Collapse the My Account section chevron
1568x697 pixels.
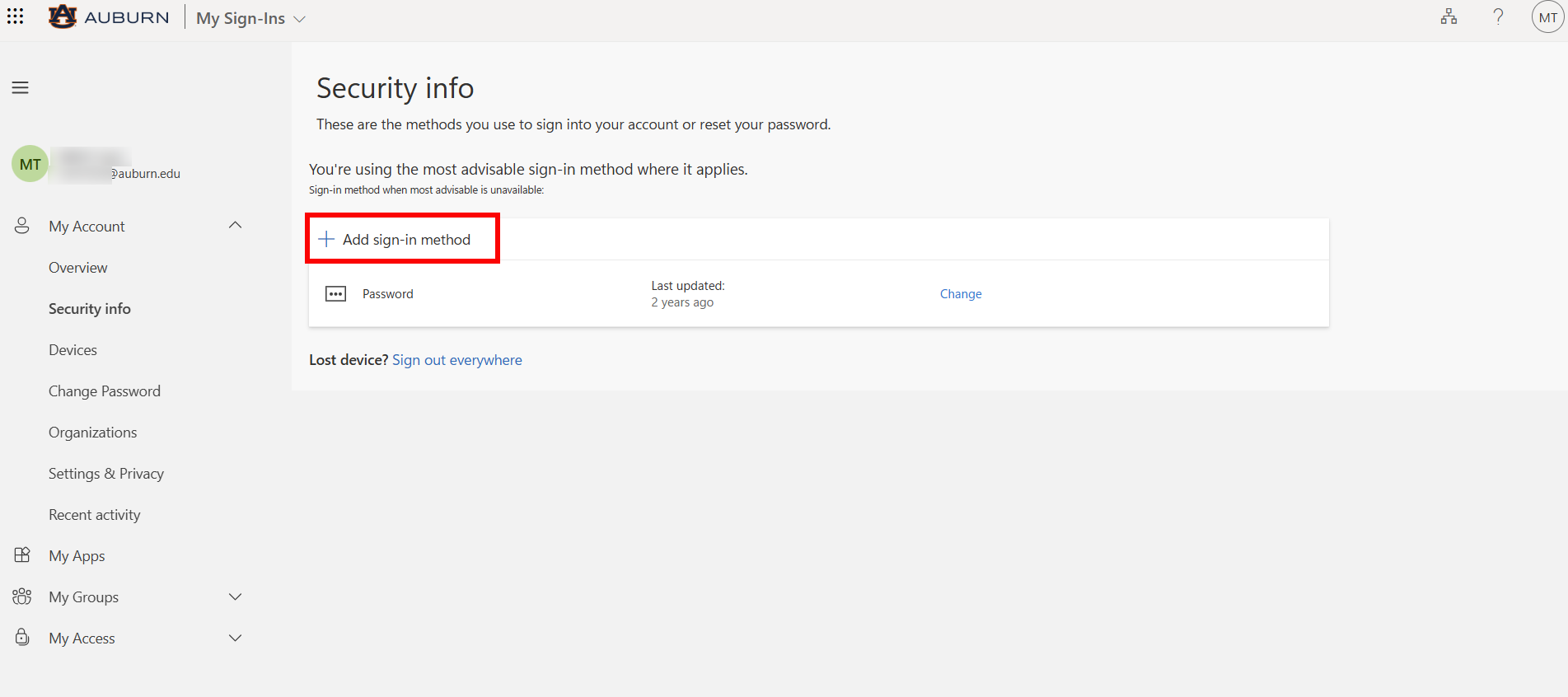point(236,225)
